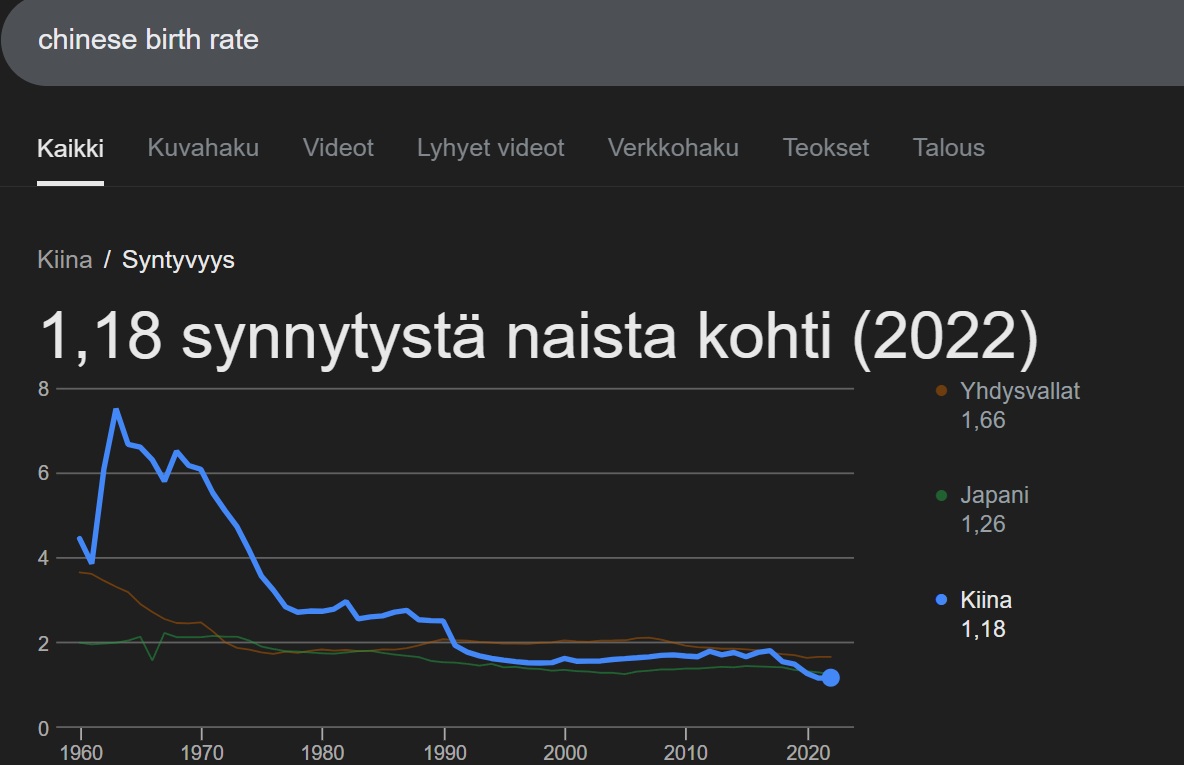Image resolution: width=1184 pixels, height=765 pixels.
Task: Open the Lyhyet videot tab
Action: pyautogui.click(x=491, y=148)
